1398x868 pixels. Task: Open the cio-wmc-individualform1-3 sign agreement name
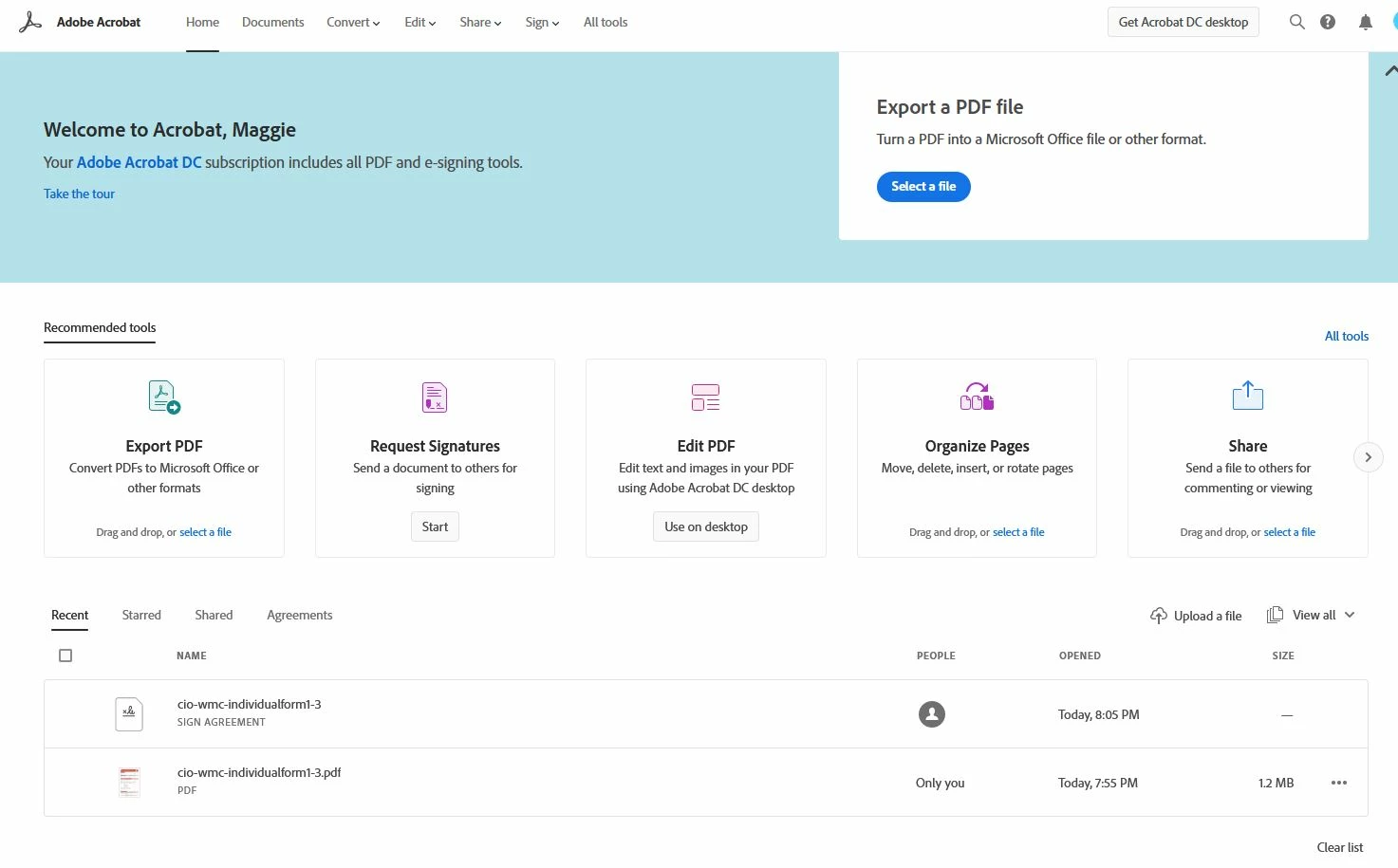coord(249,704)
